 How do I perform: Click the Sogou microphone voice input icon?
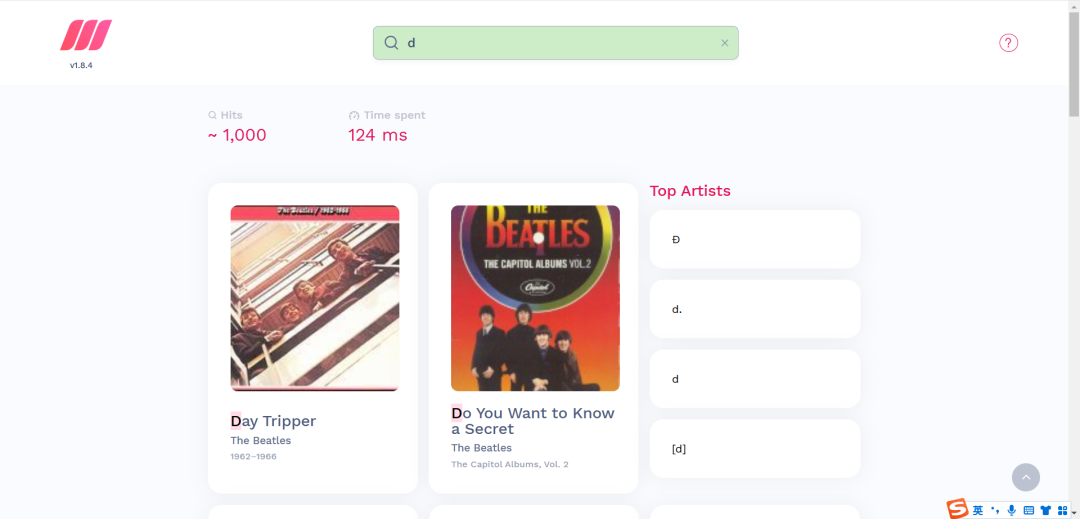coord(1011,510)
